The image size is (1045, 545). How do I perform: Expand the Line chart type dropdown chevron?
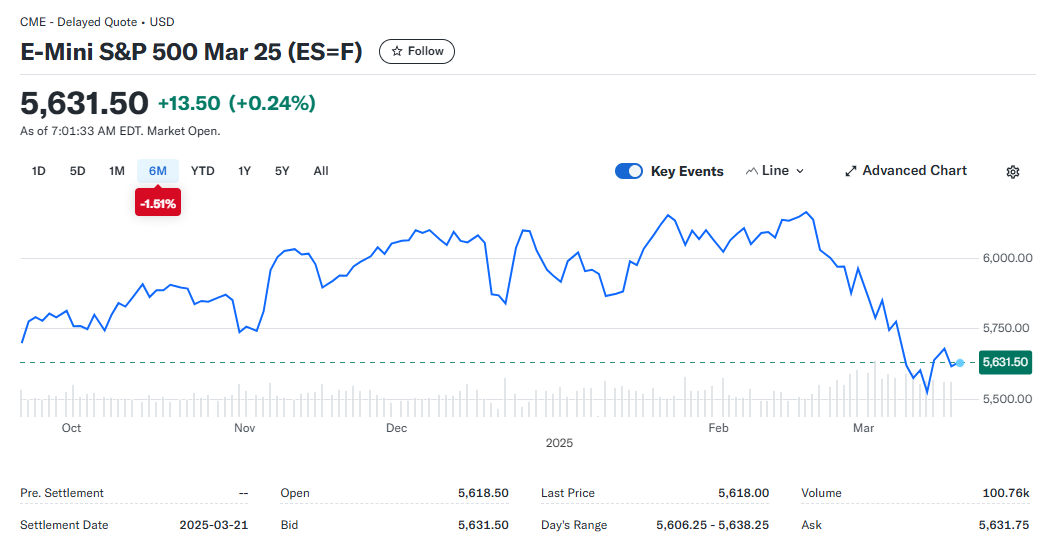[x=800, y=171]
